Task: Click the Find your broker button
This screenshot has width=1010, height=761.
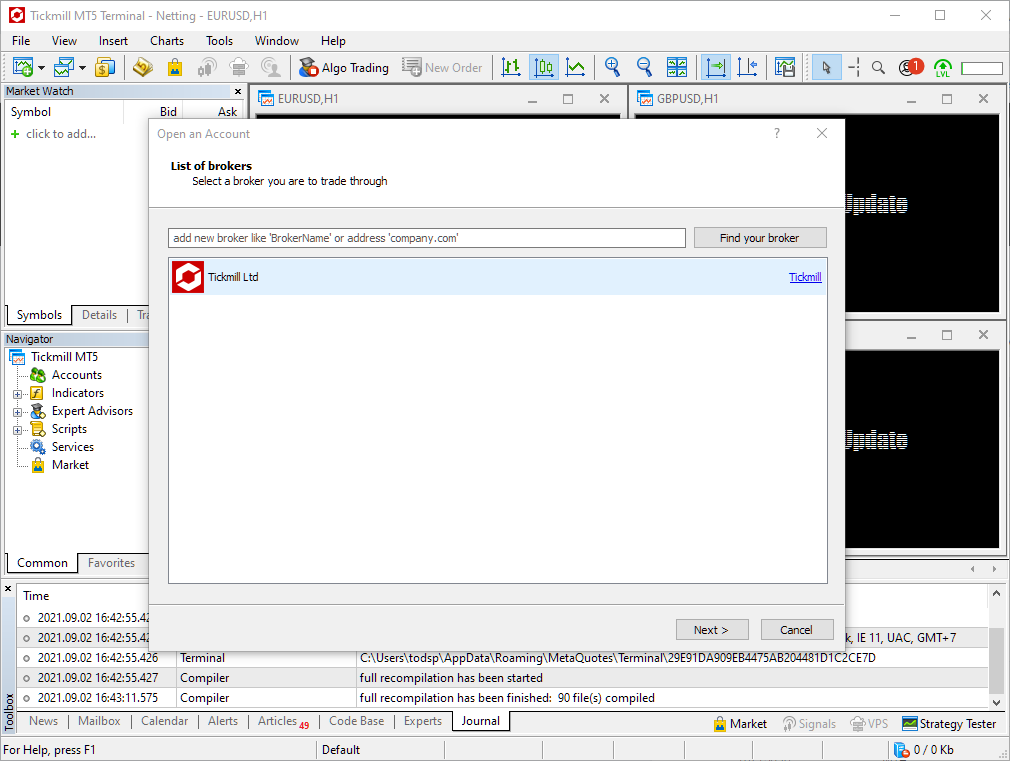Action: click(760, 238)
